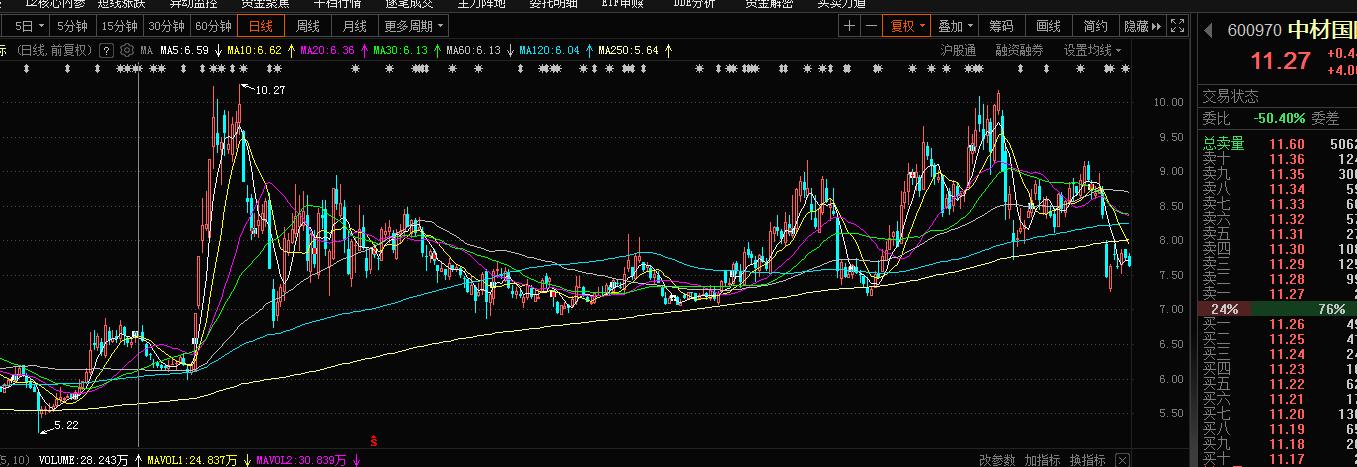1357x467 pixels.
Task: Open the 叠加 overlay dropdown
Action: click(x=956, y=26)
